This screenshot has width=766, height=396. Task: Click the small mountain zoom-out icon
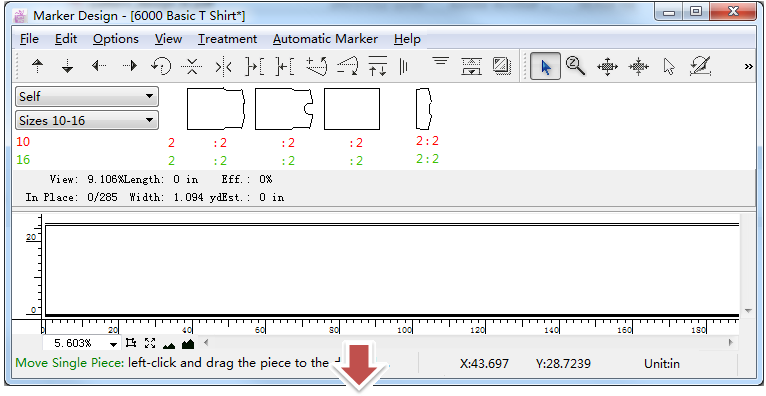pyautogui.click(x=169, y=345)
